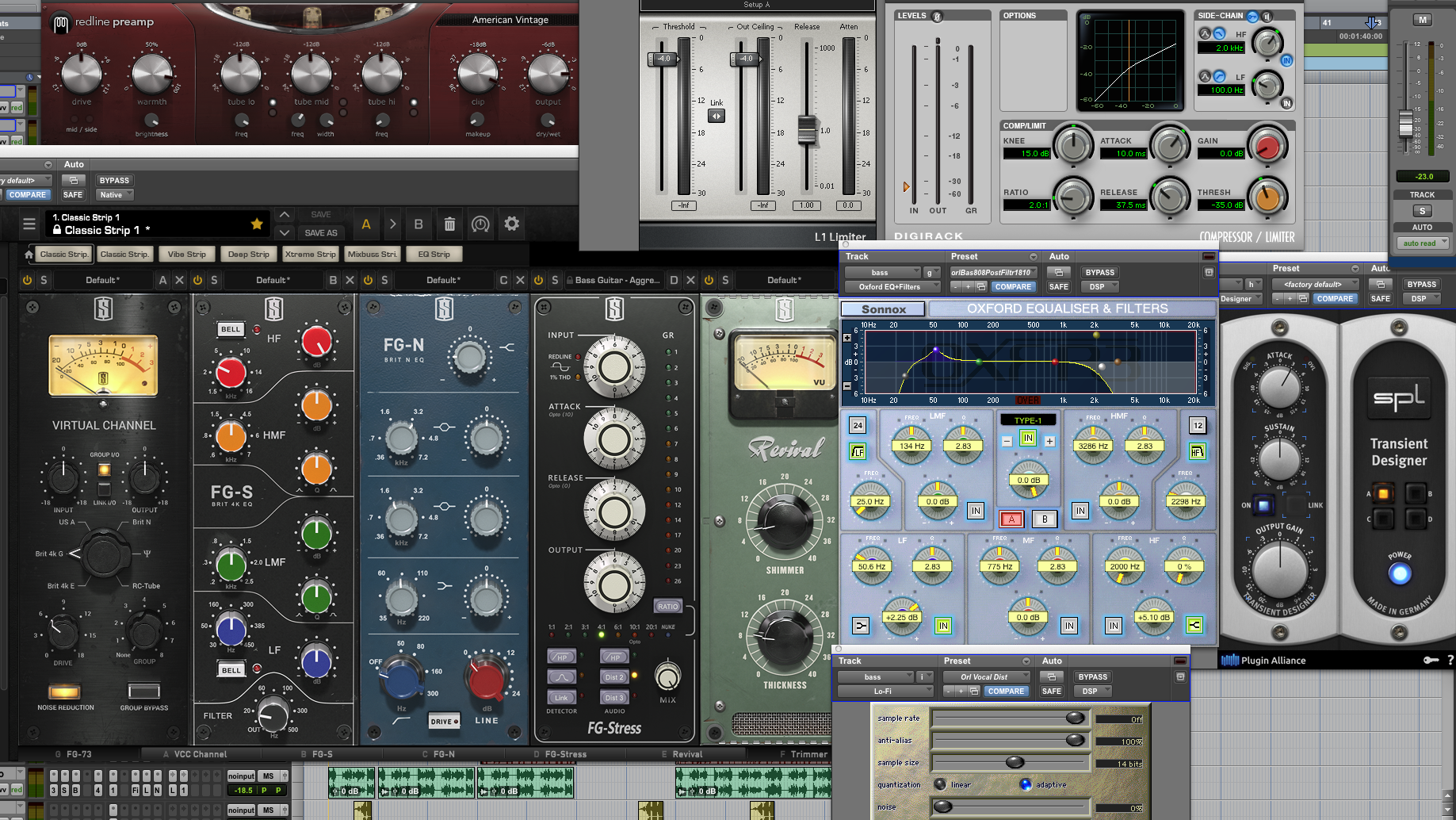Switch to the EQ Strip tab
The image size is (1456, 820).
coord(434,255)
